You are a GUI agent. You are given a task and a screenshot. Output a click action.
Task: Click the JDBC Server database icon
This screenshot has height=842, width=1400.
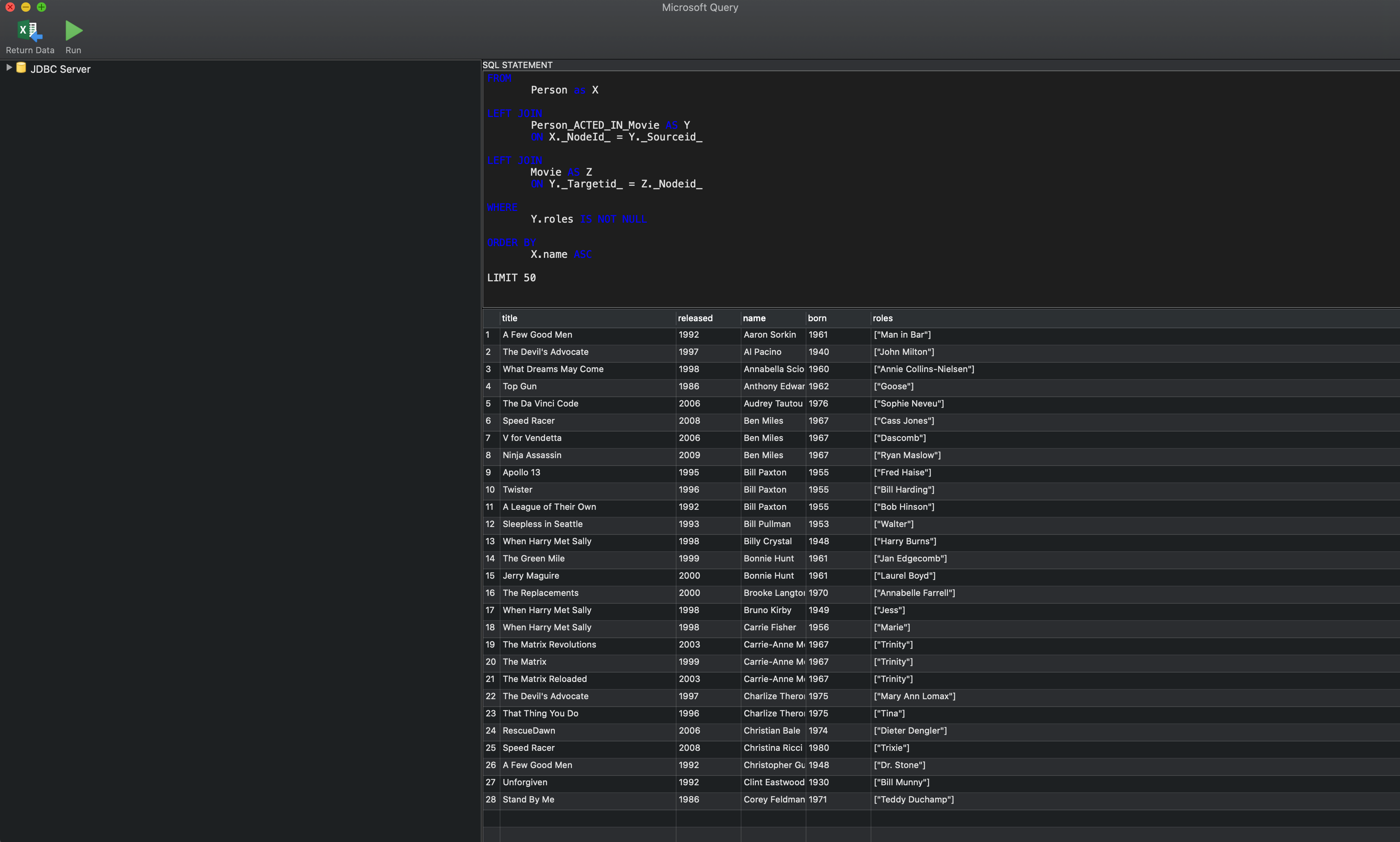click(x=21, y=68)
